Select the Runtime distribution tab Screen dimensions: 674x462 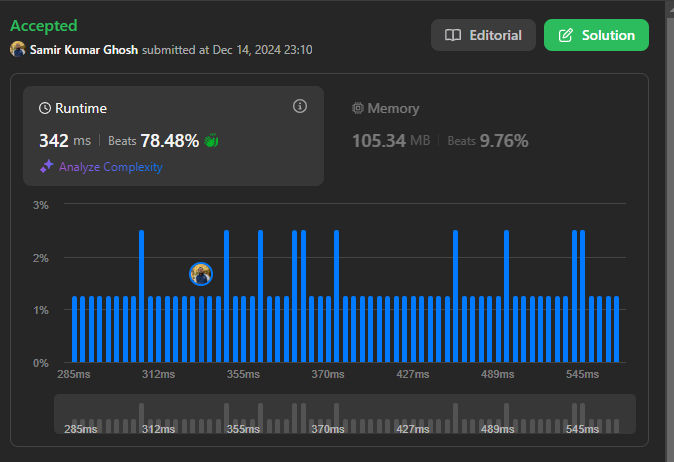pos(82,108)
